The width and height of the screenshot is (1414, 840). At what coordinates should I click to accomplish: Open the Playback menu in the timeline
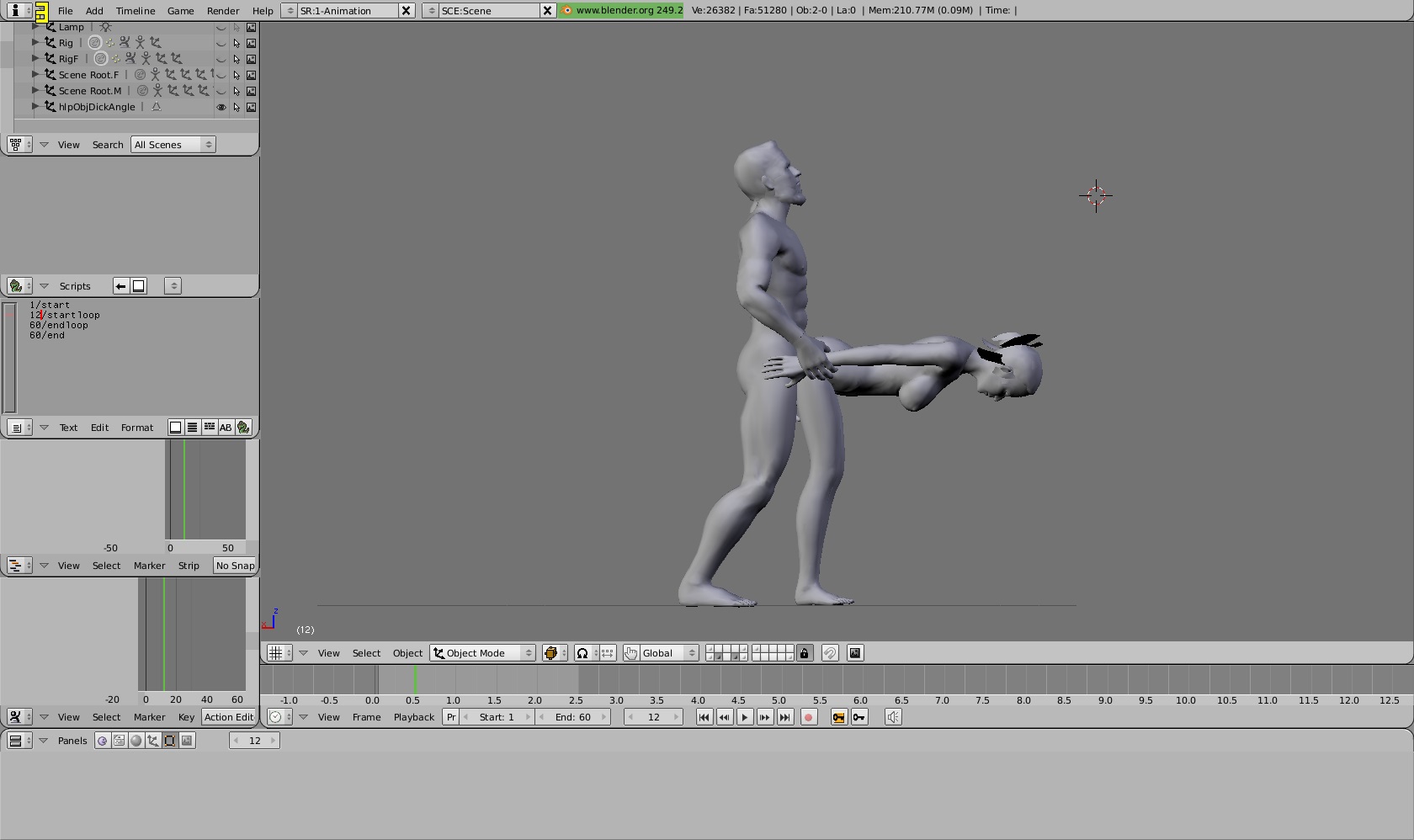[x=414, y=717]
